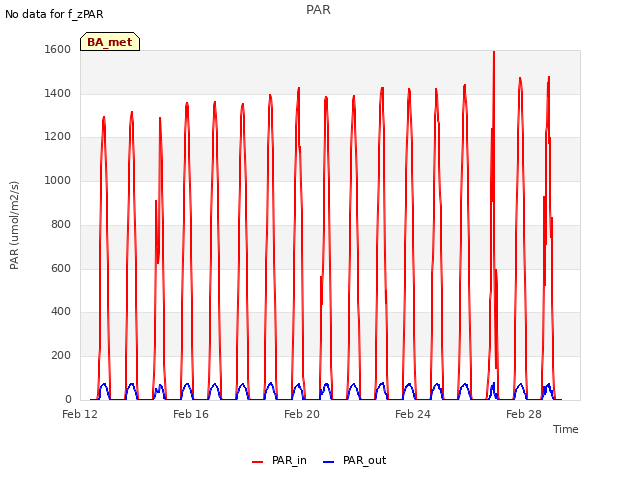The height and width of the screenshot is (480, 640).
Task: Click the 1200 y-axis tick label
Action: coord(58,137)
